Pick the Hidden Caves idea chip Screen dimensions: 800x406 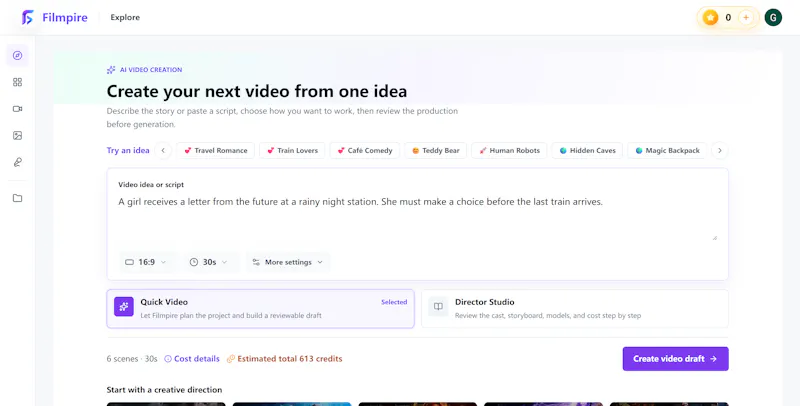pos(587,150)
